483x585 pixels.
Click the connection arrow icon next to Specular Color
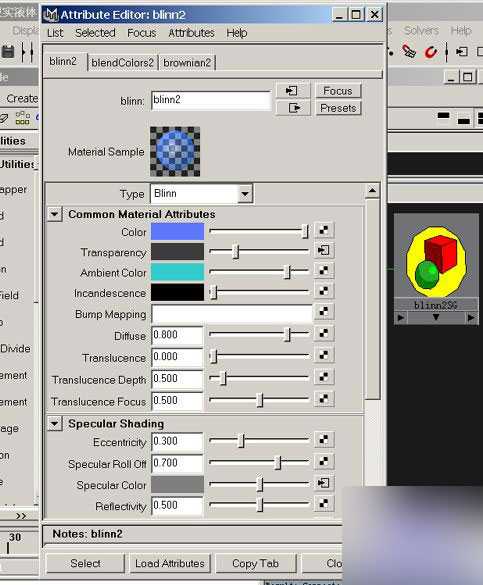pos(323,483)
